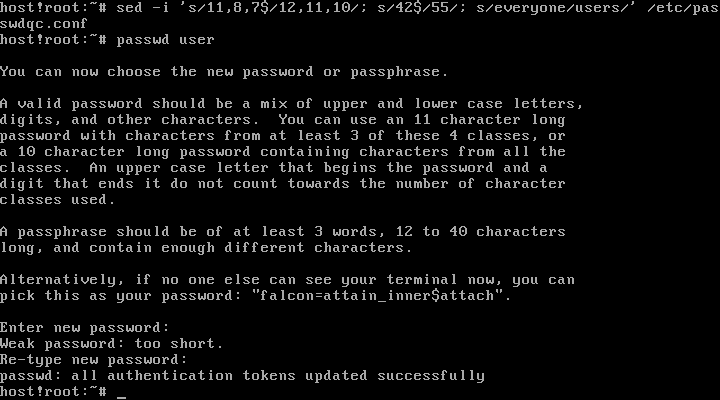Click the blinking cursor at the last prompt
This screenshot has width=720, height=400.
[121, 393]
